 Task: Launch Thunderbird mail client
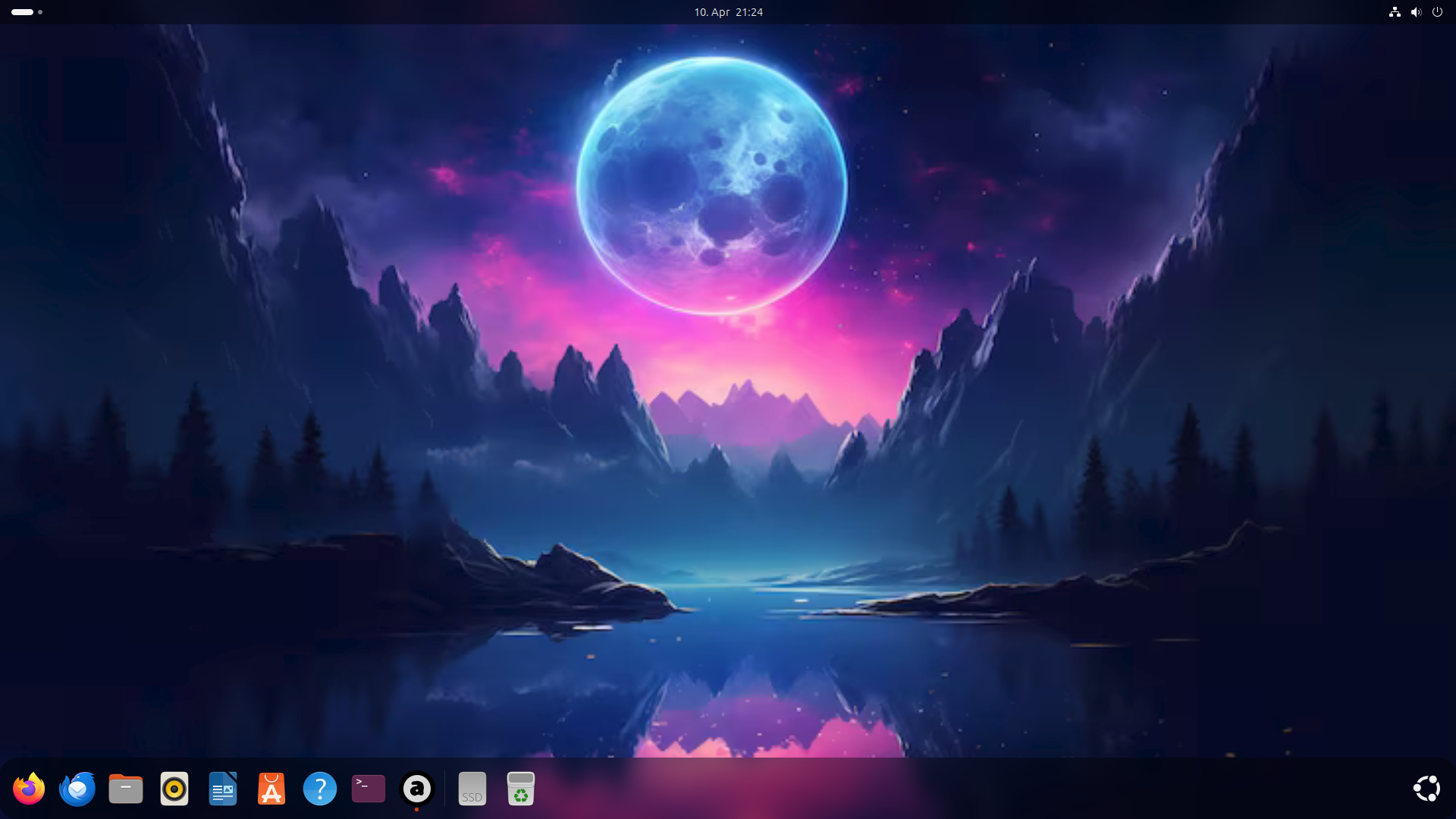[x=77, y=789]
